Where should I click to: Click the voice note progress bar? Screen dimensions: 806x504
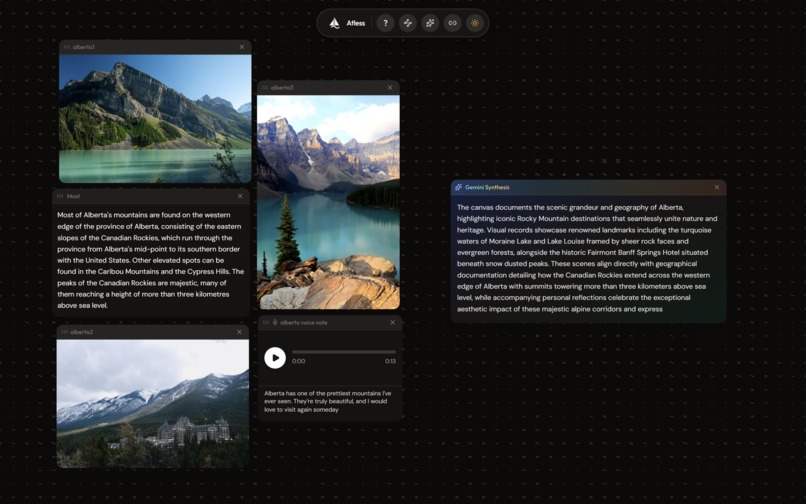pos(344,352)
